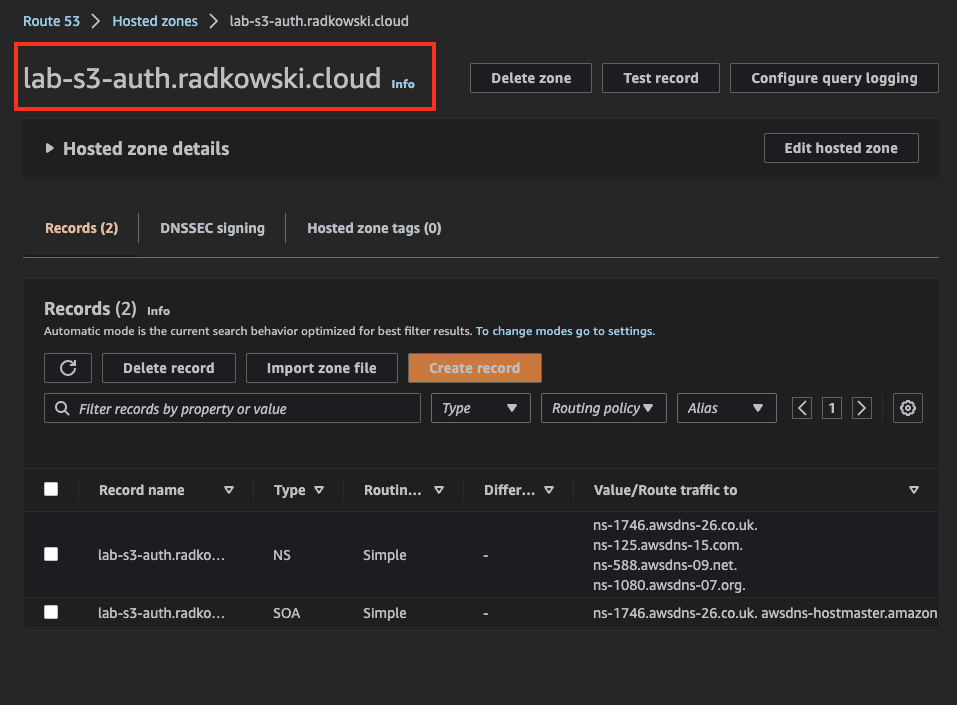Viewport: 957px width, 705px height.
Task: Sort by the Type column header arrow
Action: (x=319, y=490)
